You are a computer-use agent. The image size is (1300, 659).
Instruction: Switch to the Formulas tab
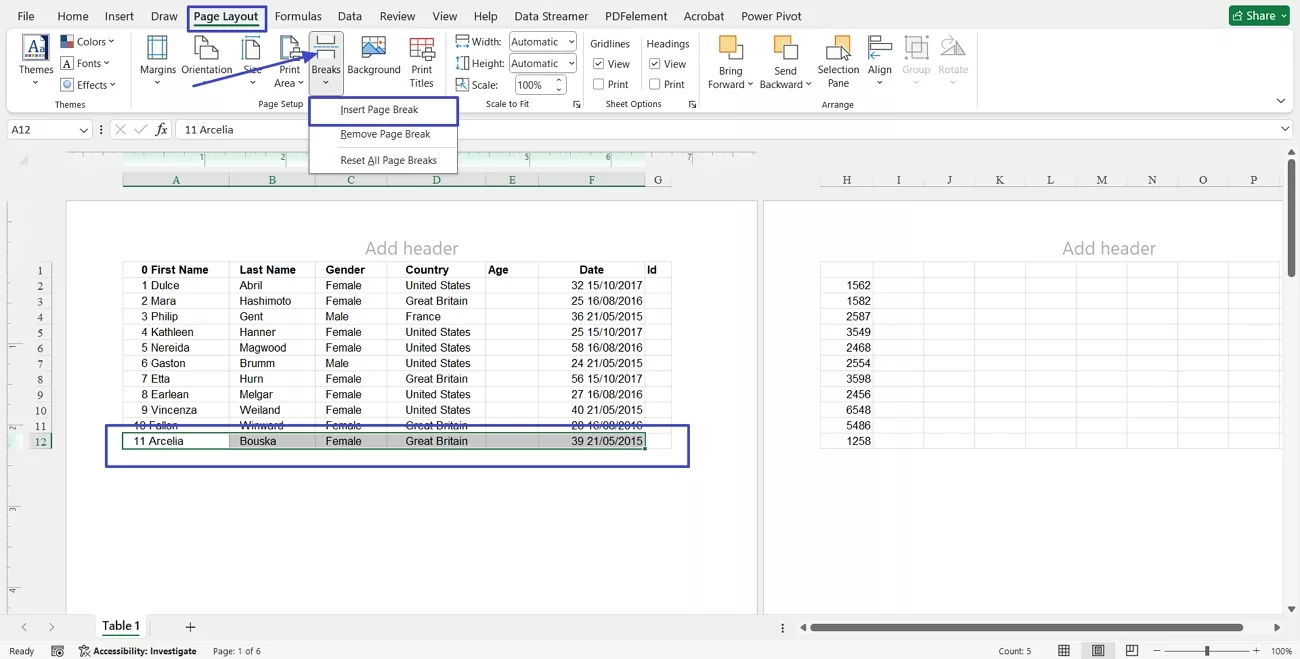click(x=298, y=16)
